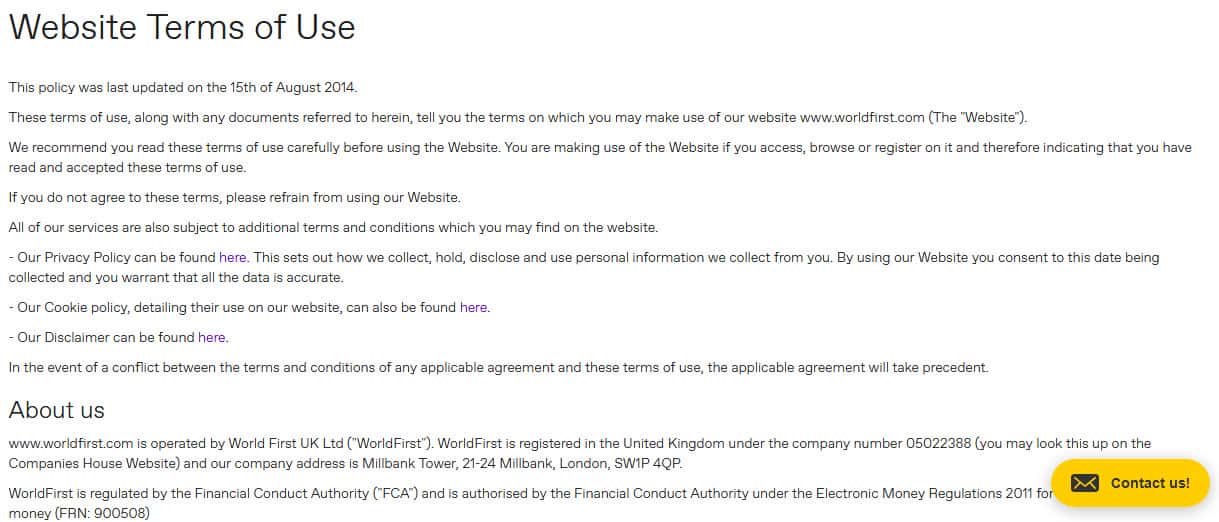Open the Privacy Policy 'here' link
The width and height of the screenshot is (1219, 522).
[232, 257]
